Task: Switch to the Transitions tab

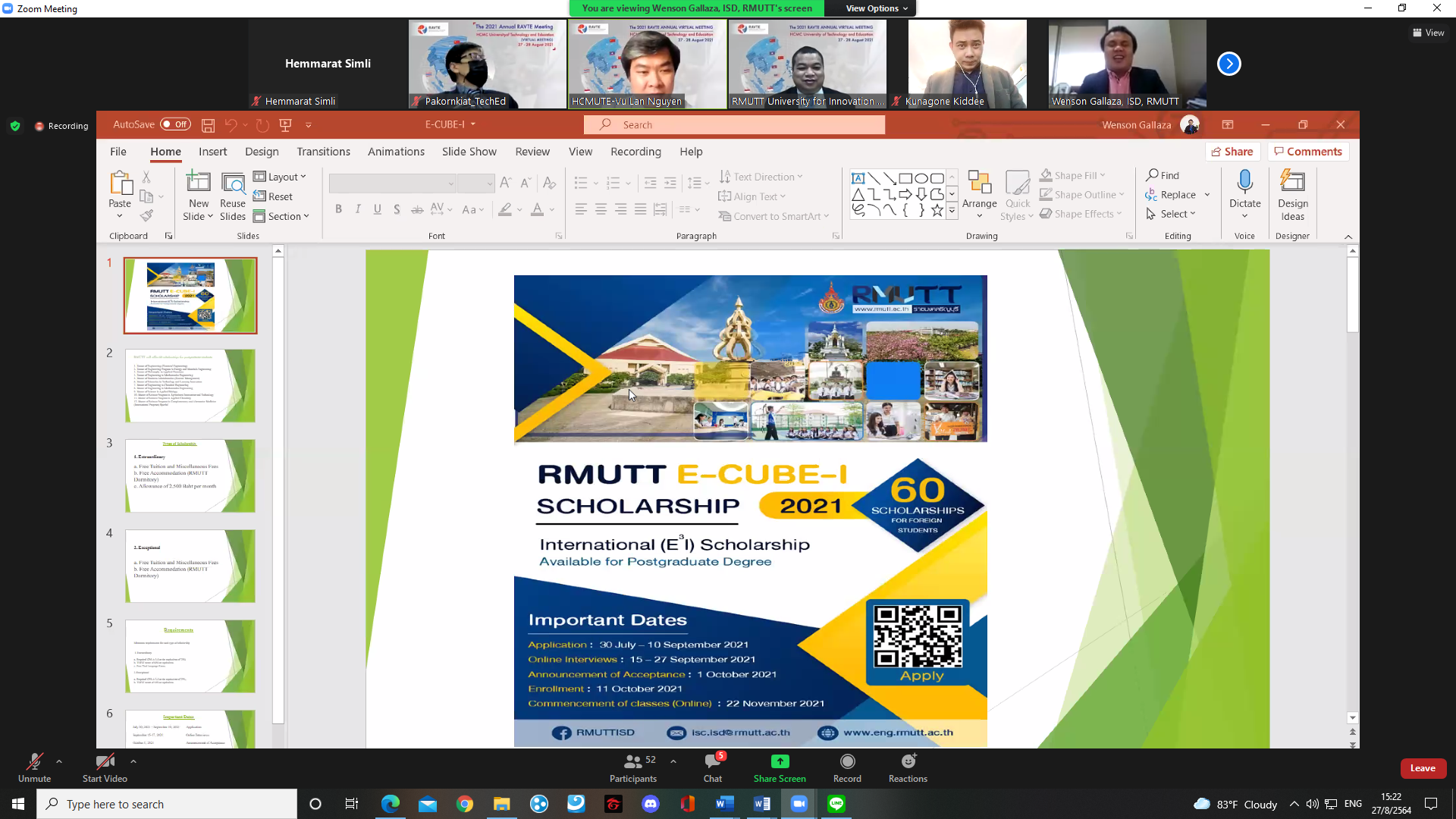Action: [323, 152]
